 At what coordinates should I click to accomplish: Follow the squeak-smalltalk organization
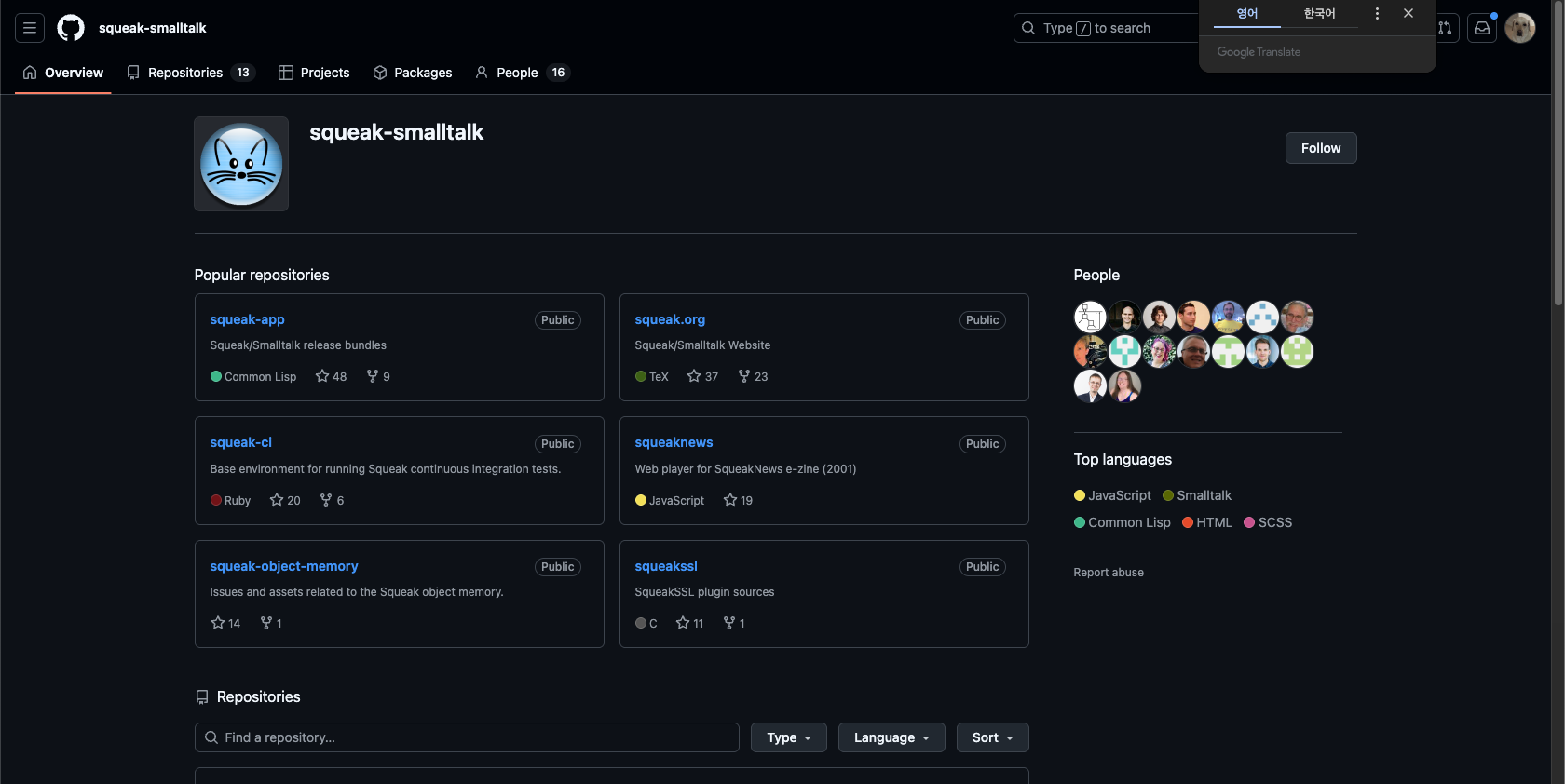click(1320, 148)
